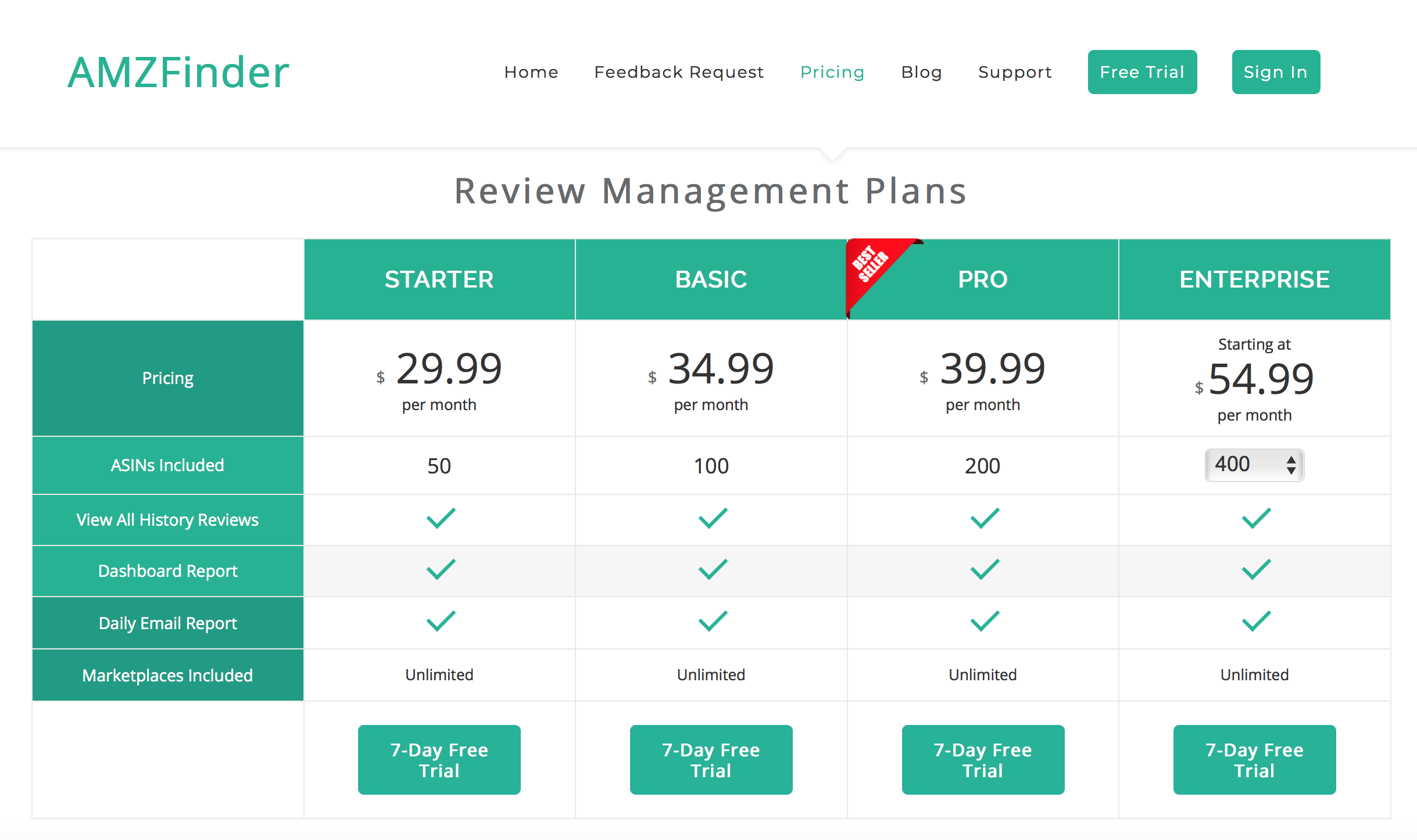Screen dimensions: 1417x840
Task: Click Basic Dashboard Report checkmark
Action: [x=713, y=569]
